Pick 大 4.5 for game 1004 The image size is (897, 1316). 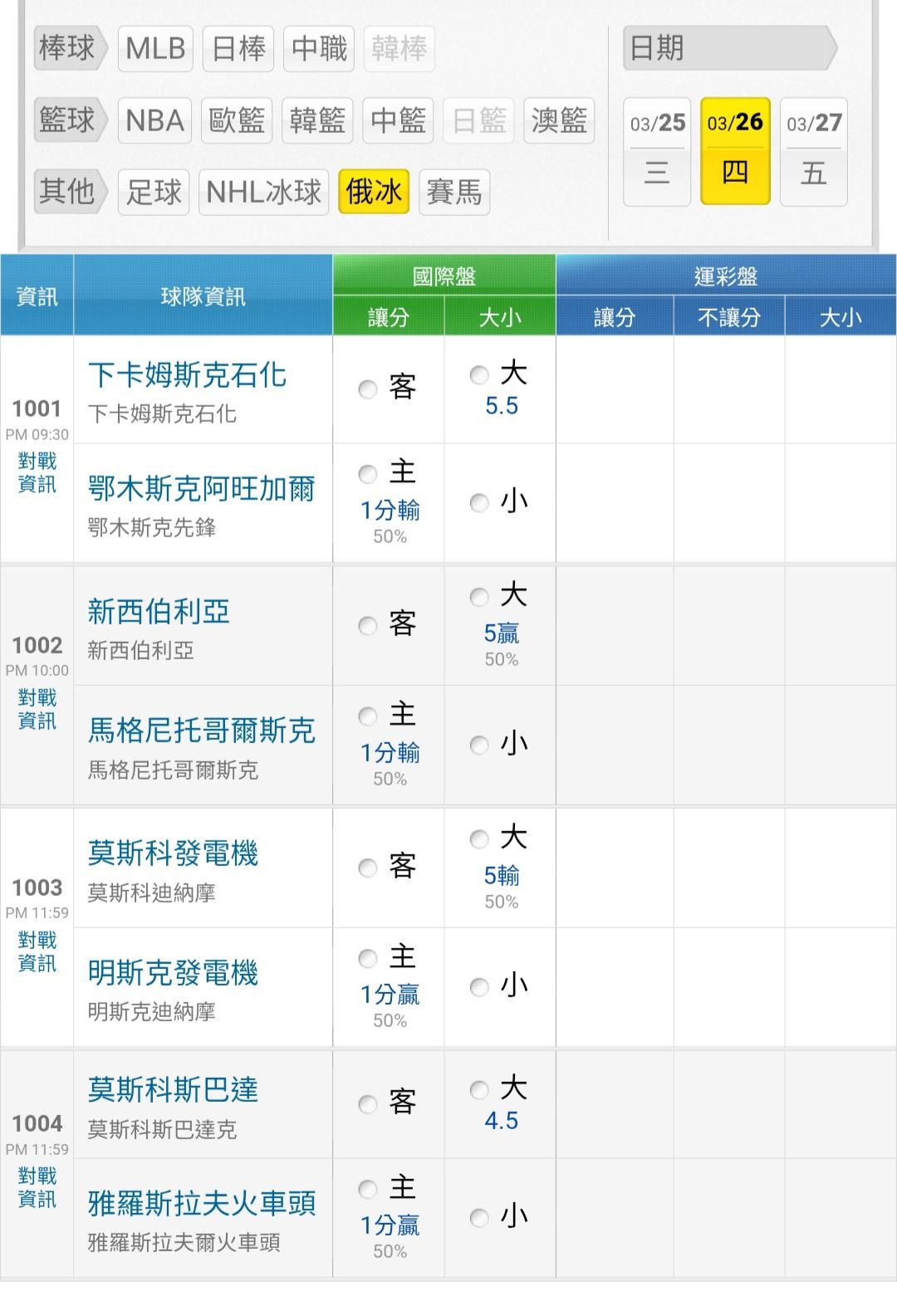point(479,1089)
